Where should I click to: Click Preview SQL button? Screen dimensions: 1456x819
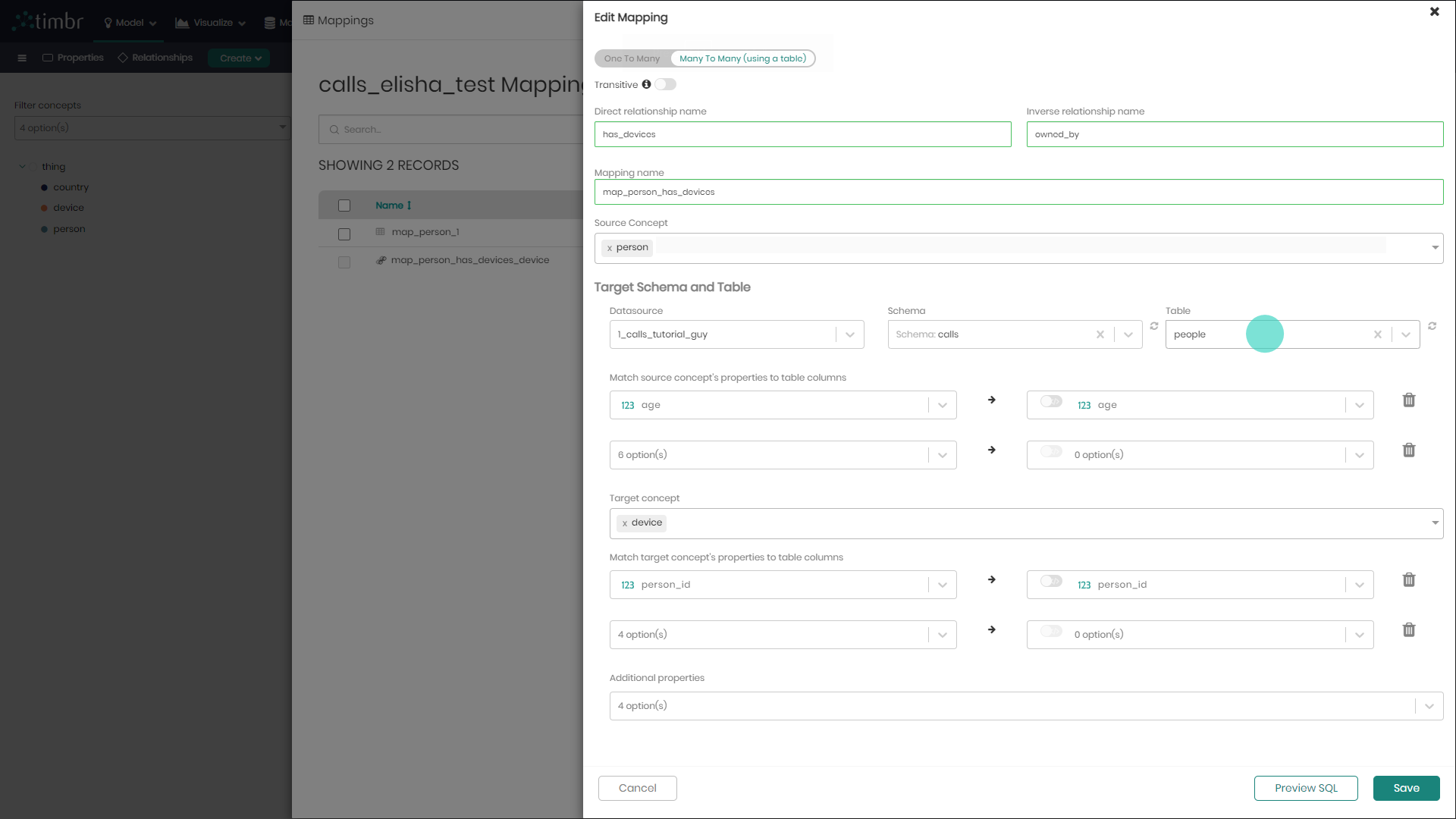click(1306, 788)
